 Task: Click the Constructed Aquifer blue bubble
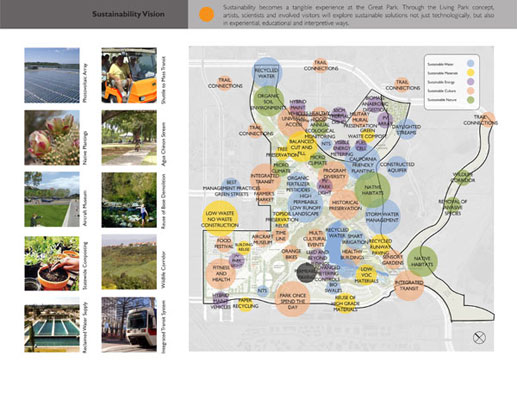pyautogui.click(x=397, y=167)
